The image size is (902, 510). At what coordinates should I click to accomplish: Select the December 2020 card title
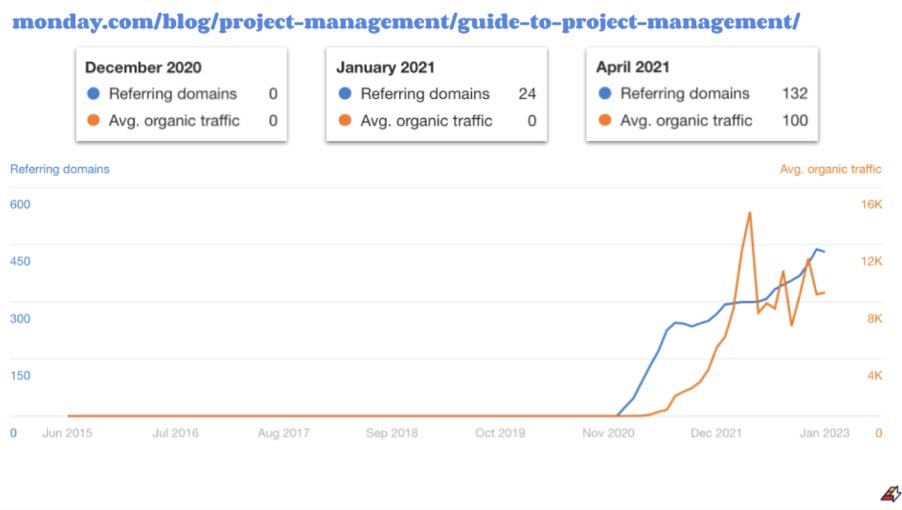point(143,67)
